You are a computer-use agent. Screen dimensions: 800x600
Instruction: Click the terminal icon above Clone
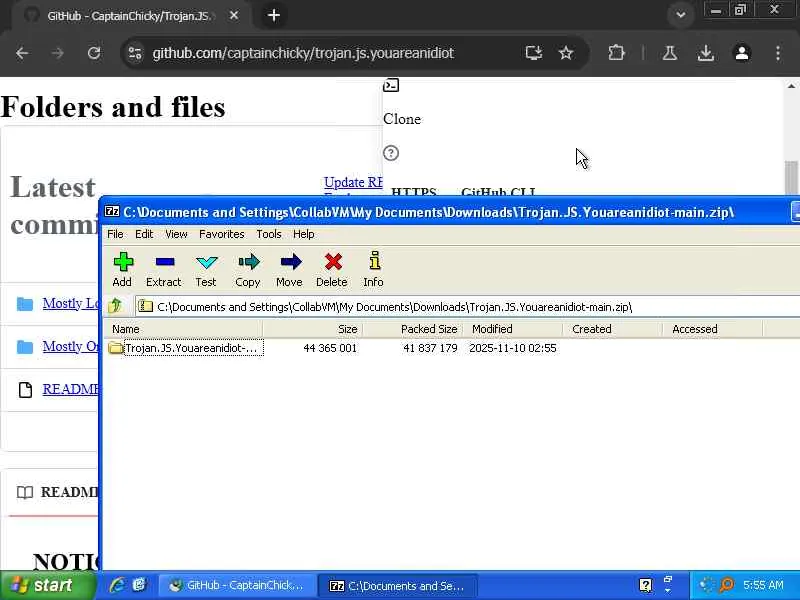[x=391, y=85]
